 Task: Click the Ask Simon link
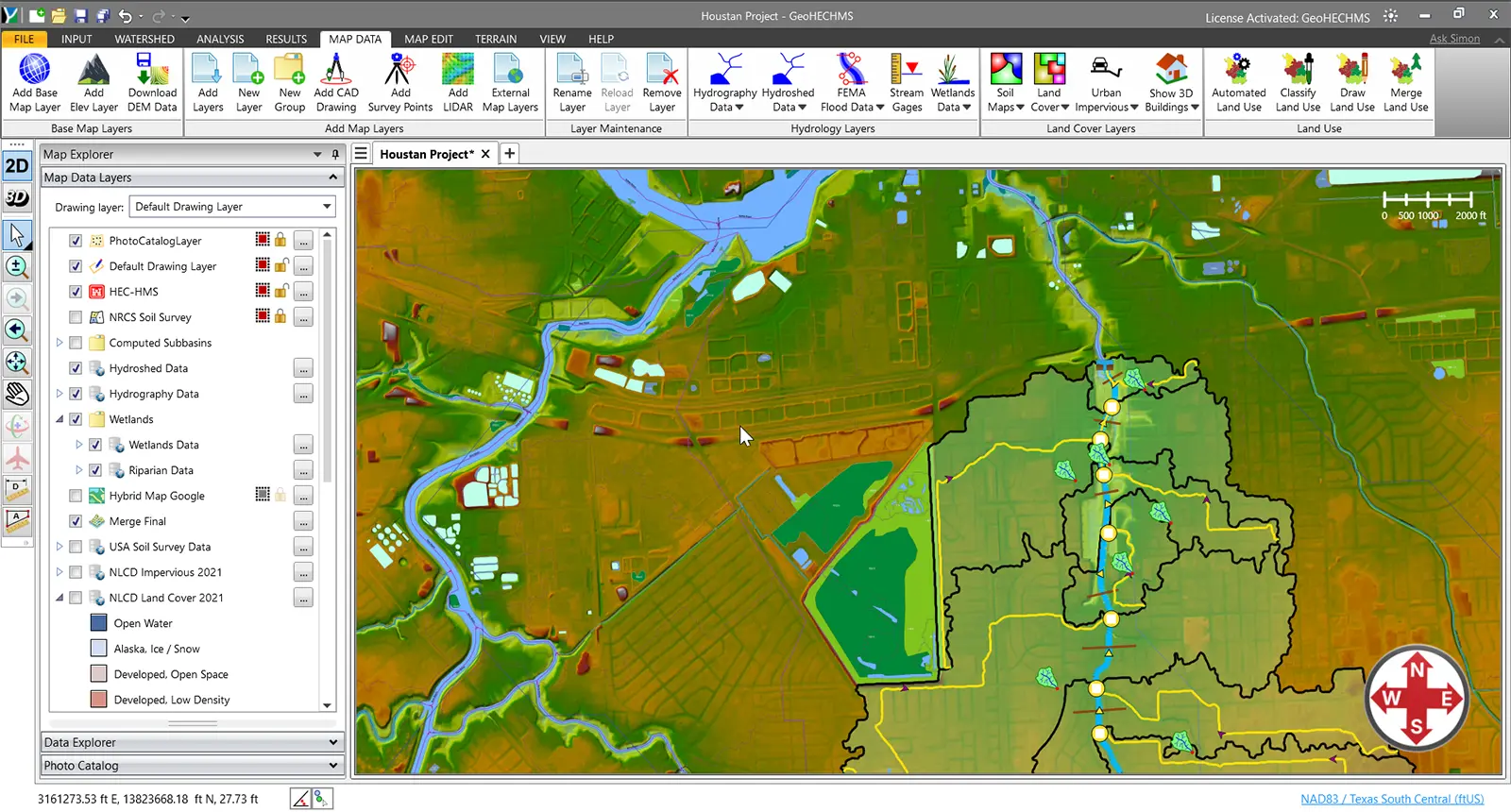(1454, 39)
